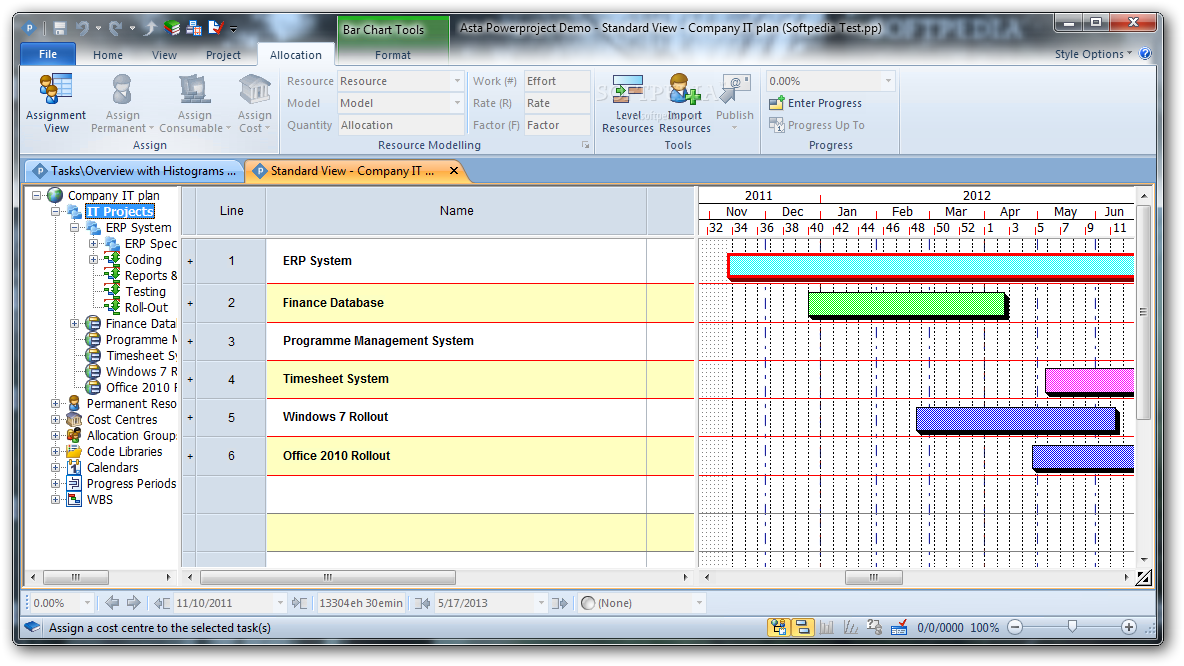1184x666 pixels.
Task: Select the IT Projects tree item
Action: (x=120, y=211)
